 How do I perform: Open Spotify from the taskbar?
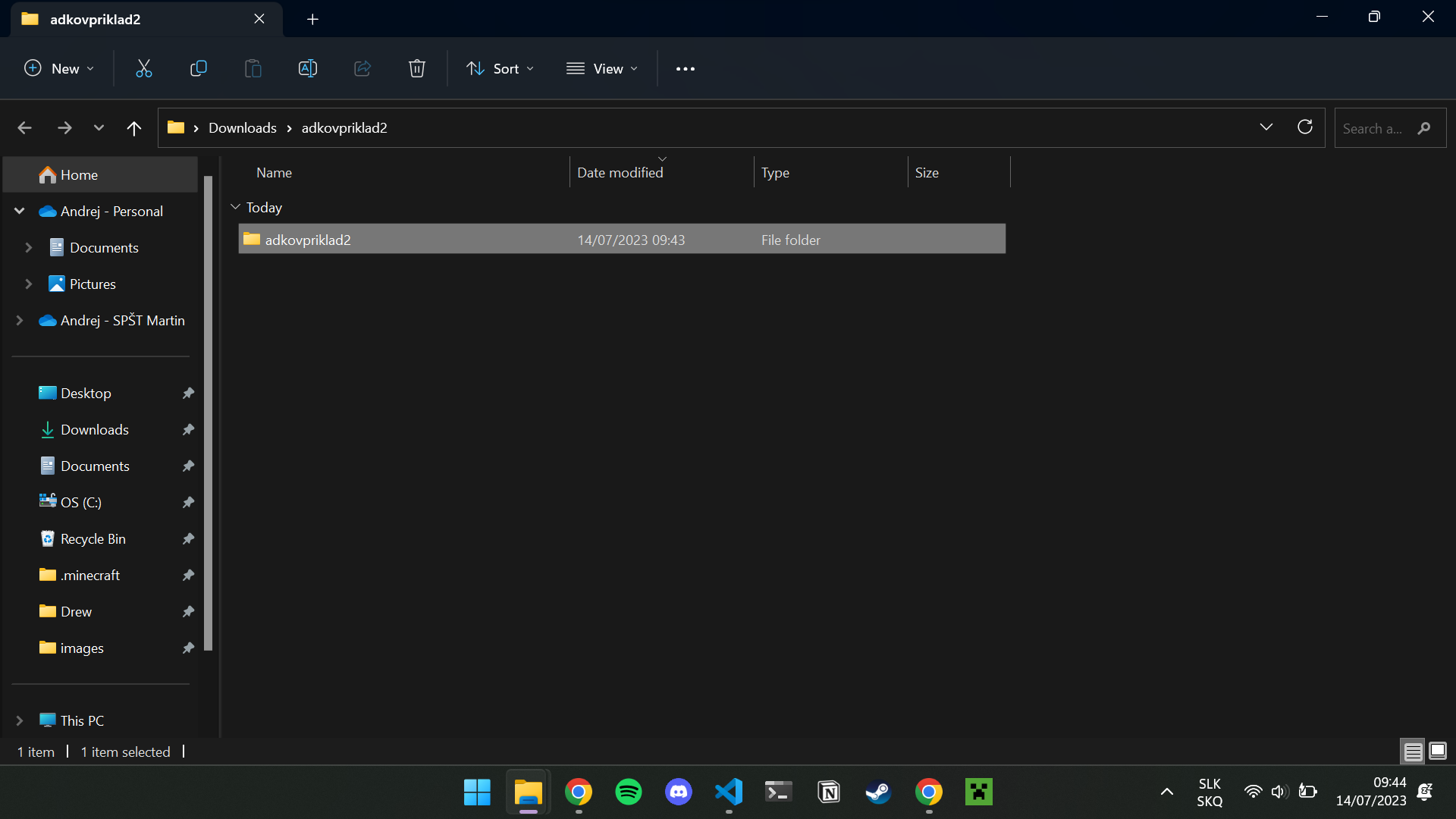click(629, 792)
